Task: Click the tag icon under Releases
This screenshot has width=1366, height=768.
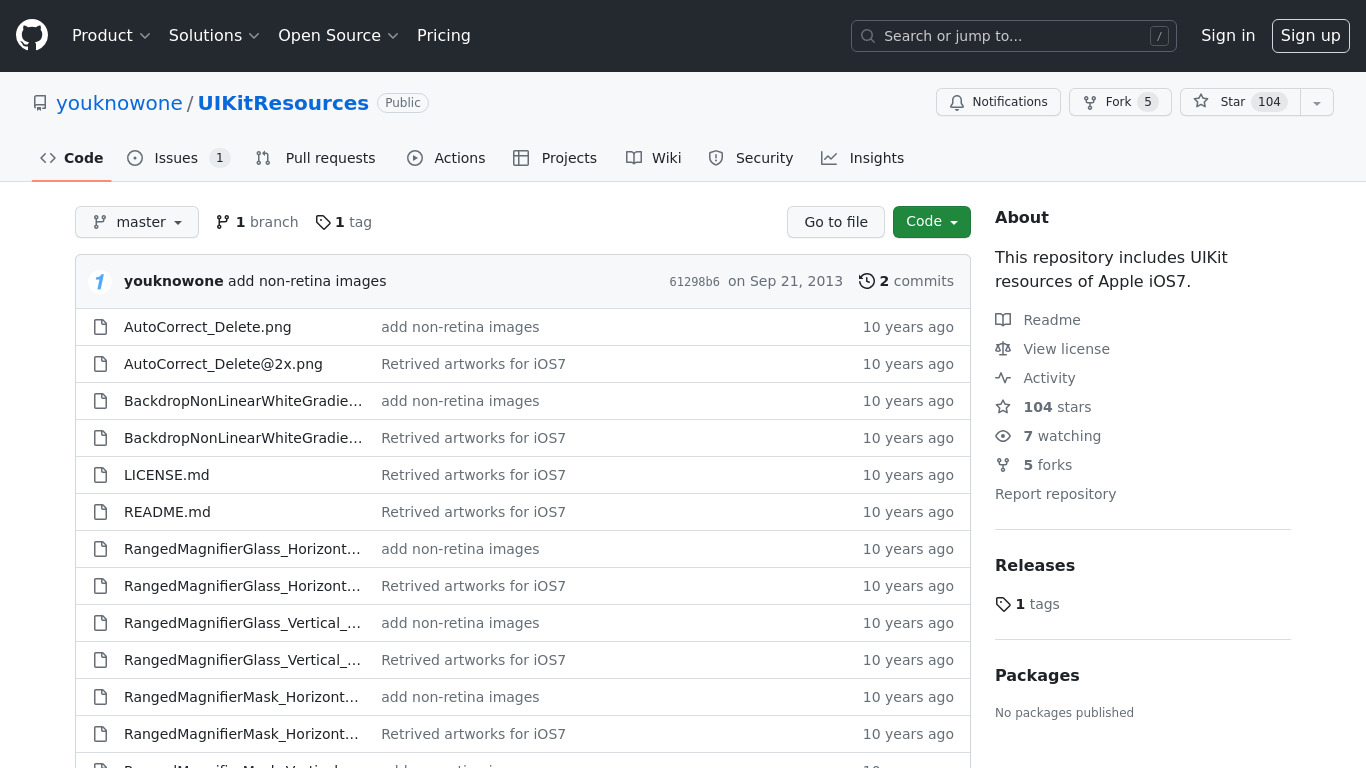Action: click(1003, 604)
